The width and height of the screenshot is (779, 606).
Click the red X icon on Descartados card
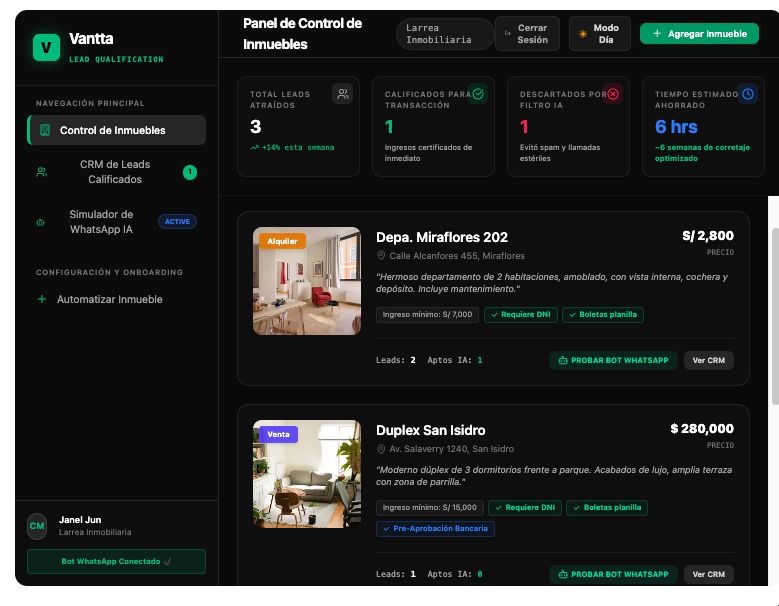[613, 94]
